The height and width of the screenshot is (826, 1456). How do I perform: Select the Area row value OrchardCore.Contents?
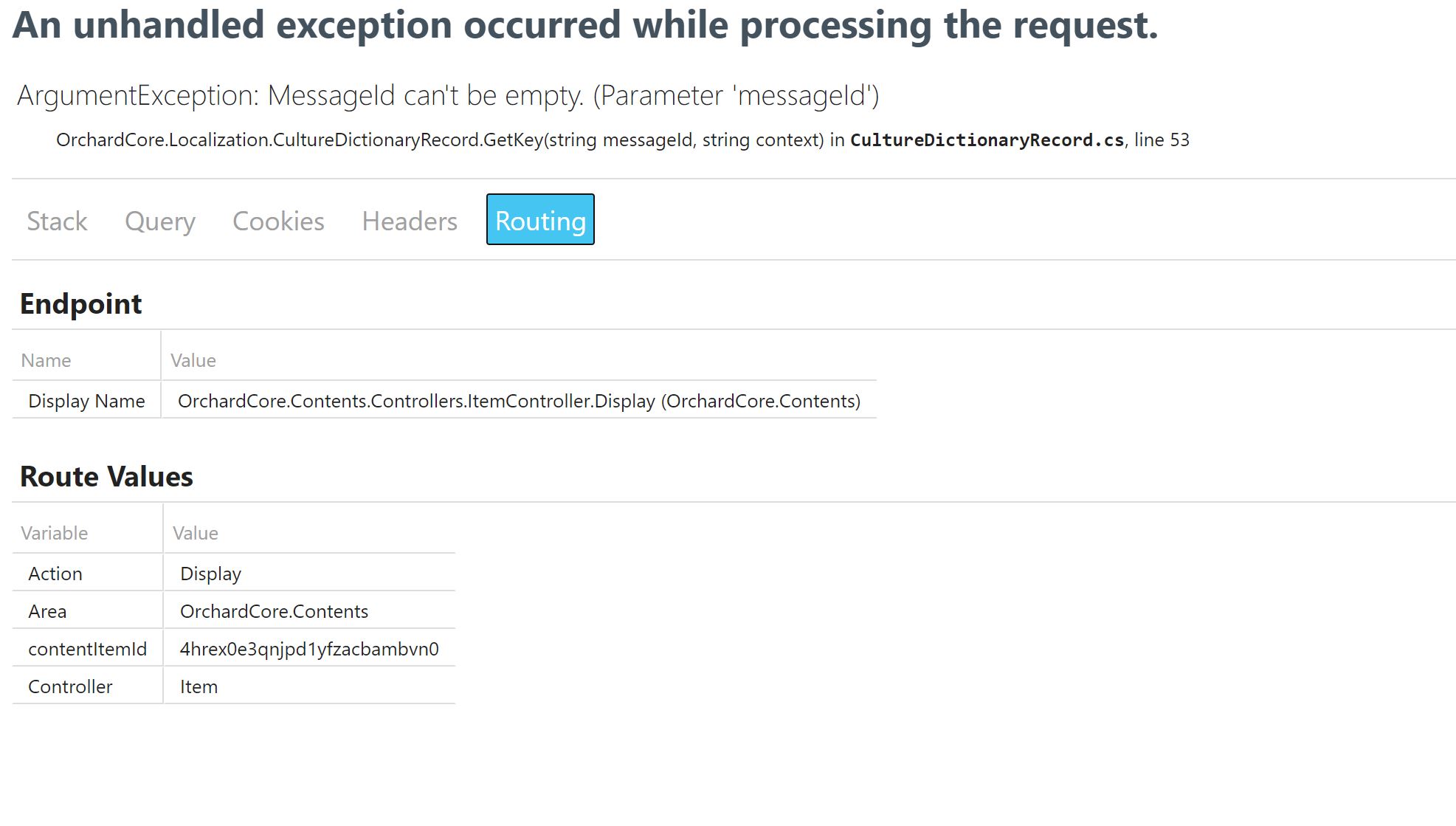(275, 610)
